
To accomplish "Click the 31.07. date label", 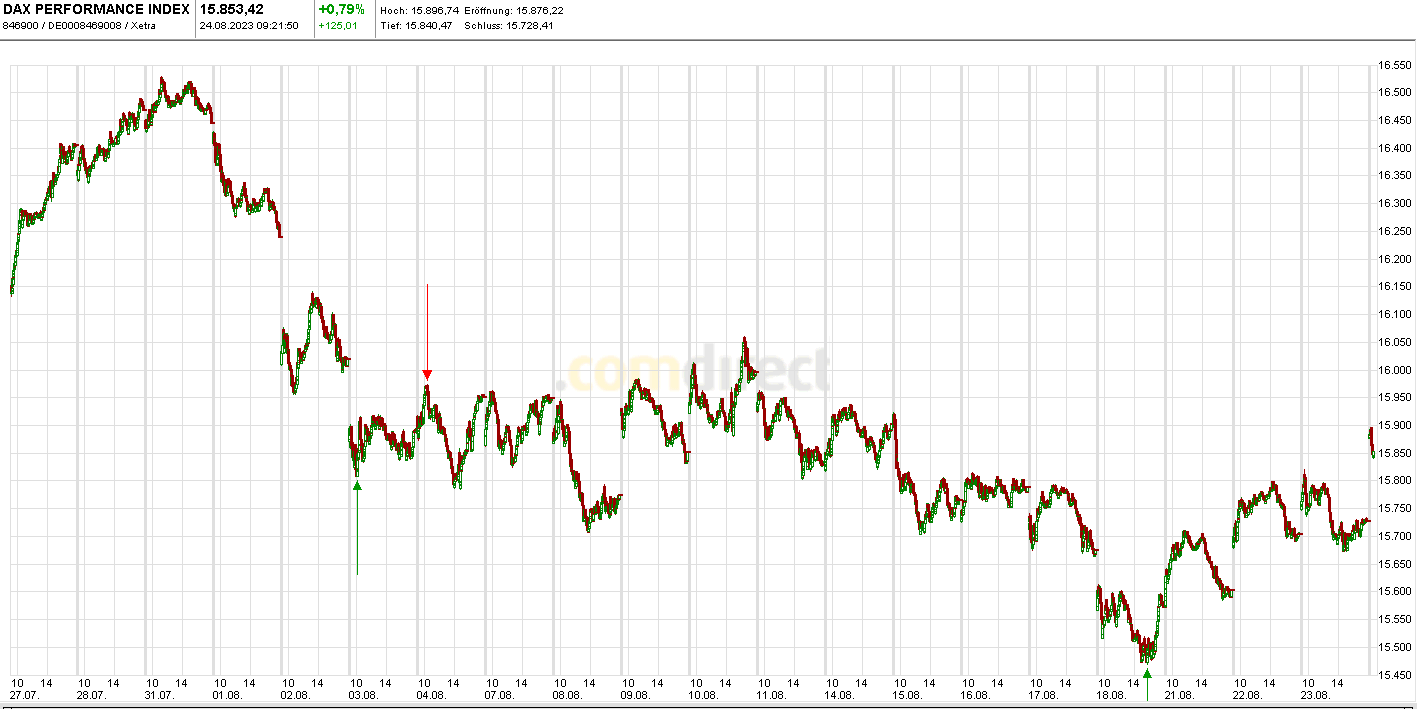I will coord(159,695).
